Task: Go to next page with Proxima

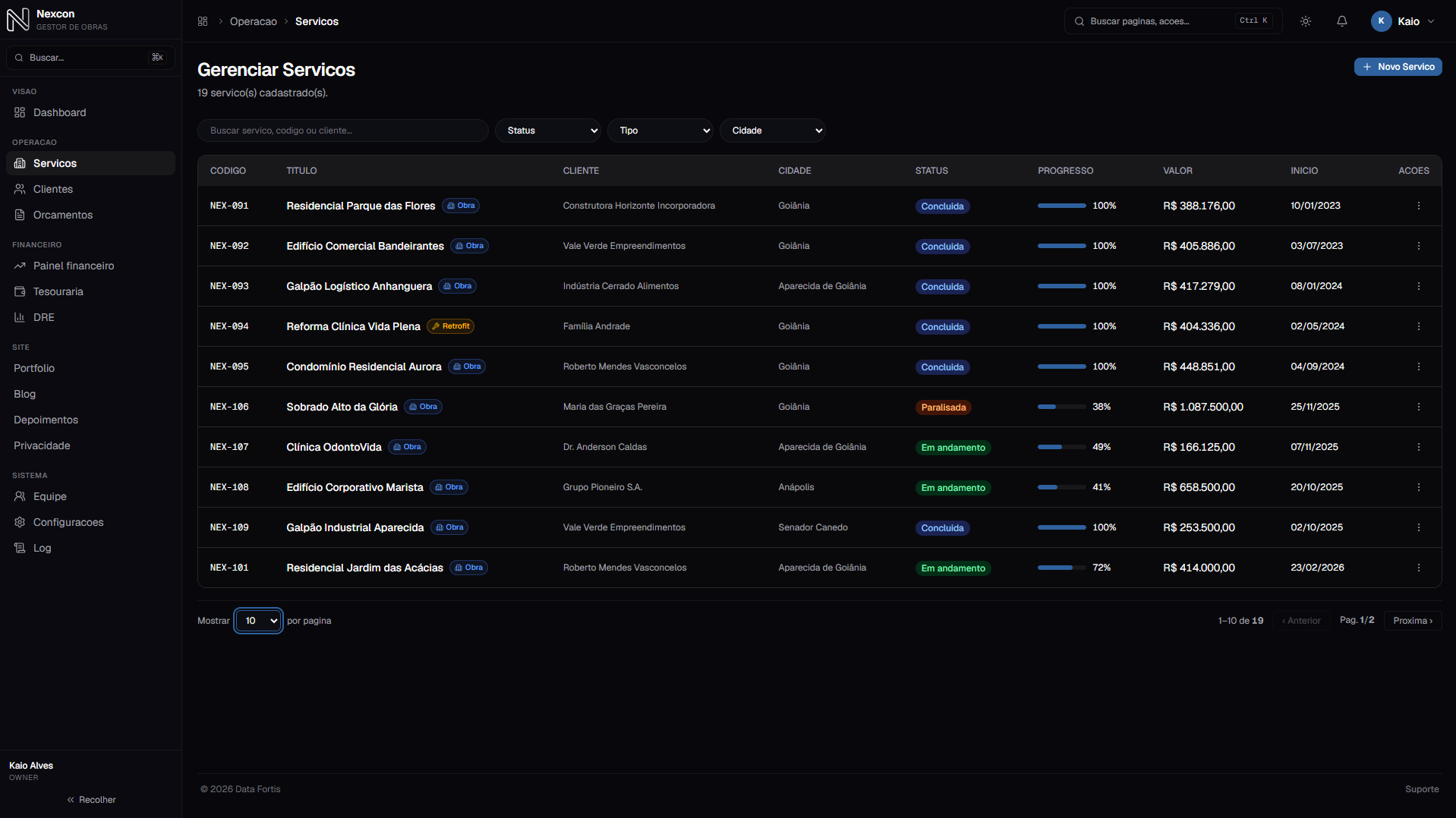Action: [1413, 621]
